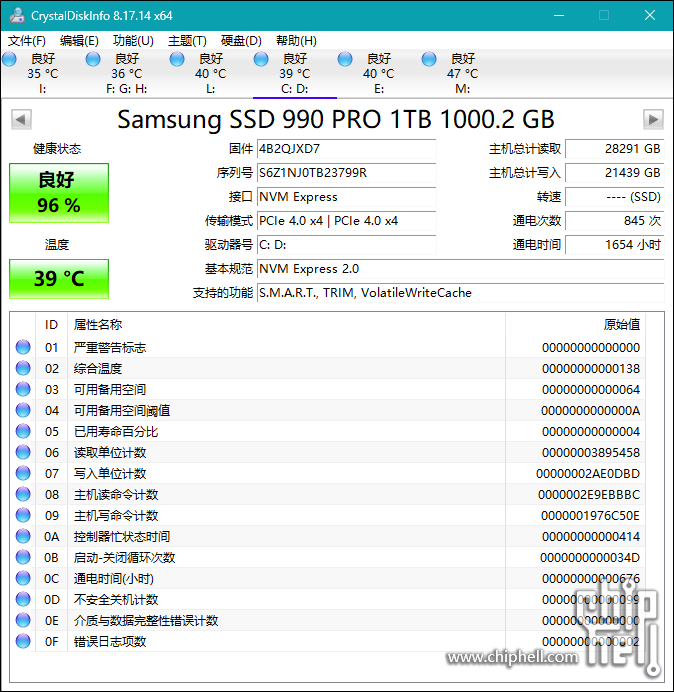Go to previous disk with left arrow
Viewport: 674px width, 692px height.
pyautogui.click(x=21, y=119)
